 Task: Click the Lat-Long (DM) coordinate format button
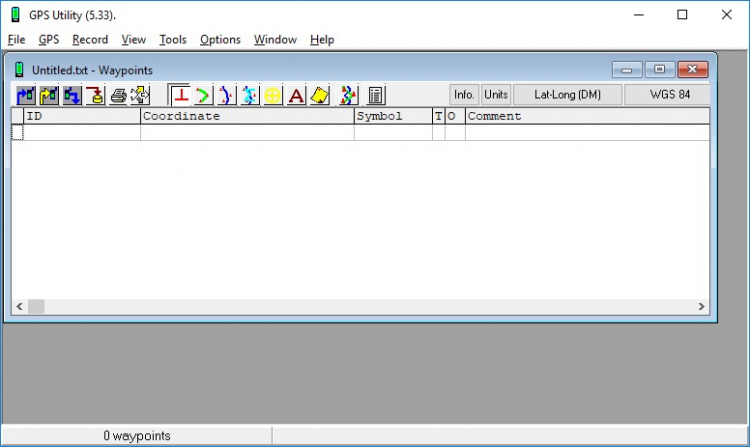tap(568, 95)
